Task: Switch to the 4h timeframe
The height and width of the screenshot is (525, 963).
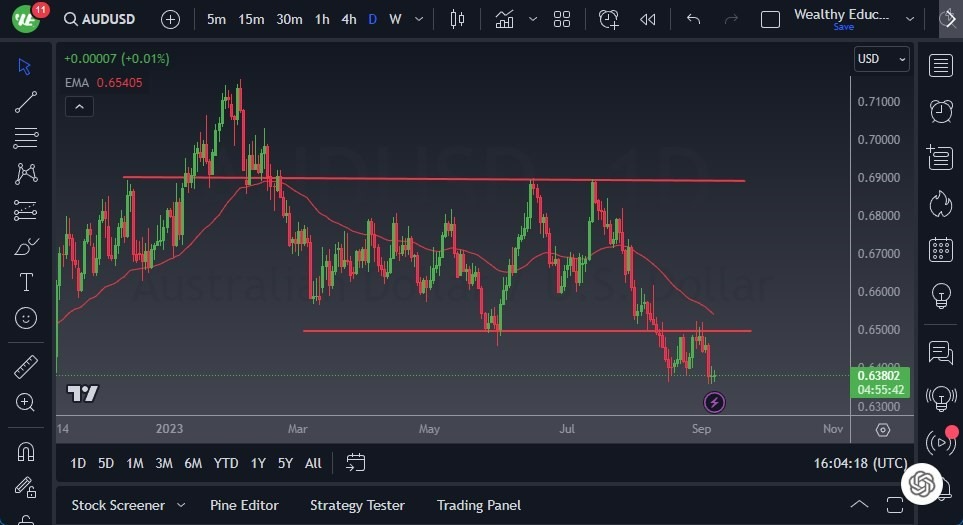Action: pyautogui.click(x=349, y=19)
